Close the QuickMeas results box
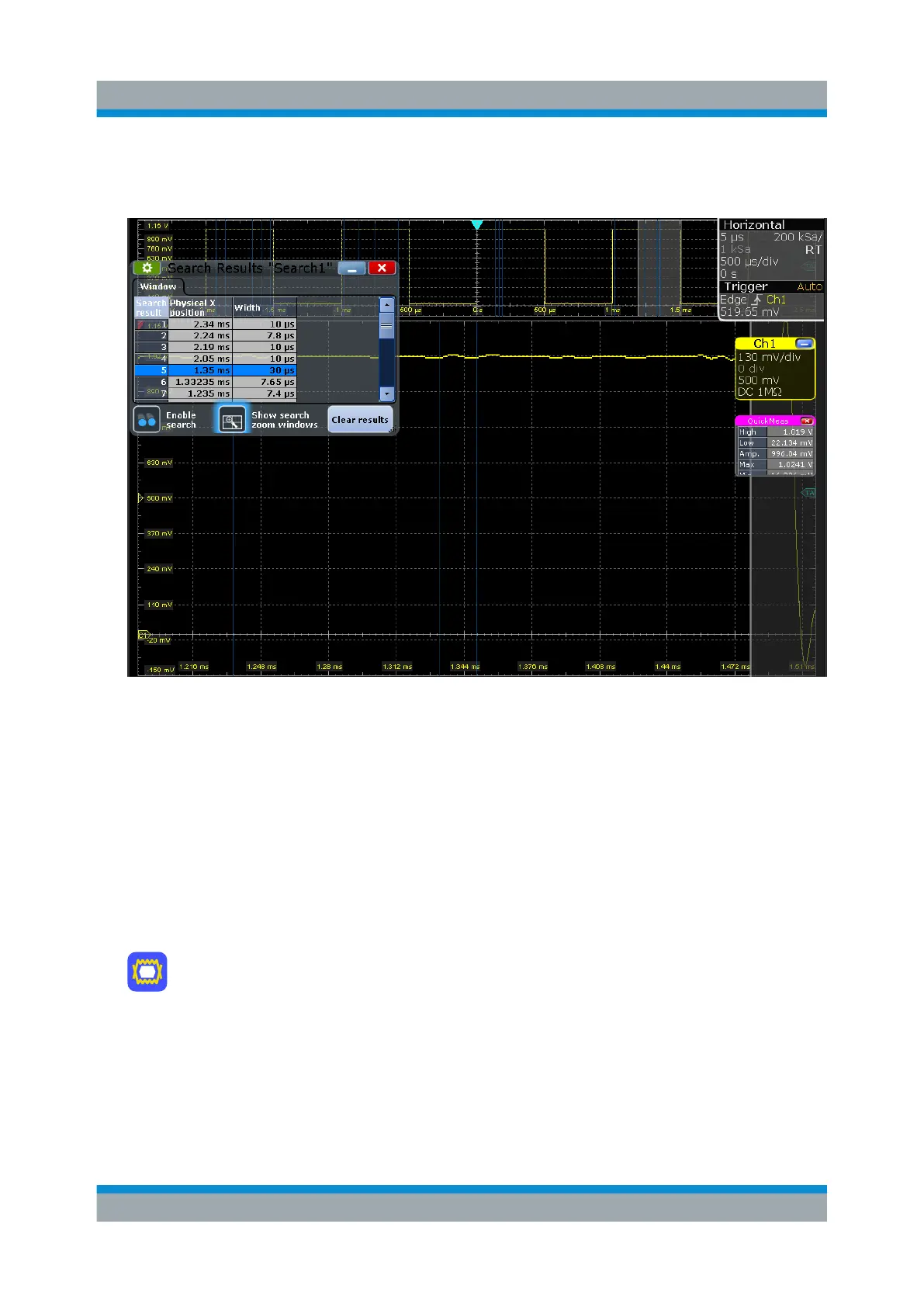Viewport: 924px width, 1307px height. [x=807, y=421]
